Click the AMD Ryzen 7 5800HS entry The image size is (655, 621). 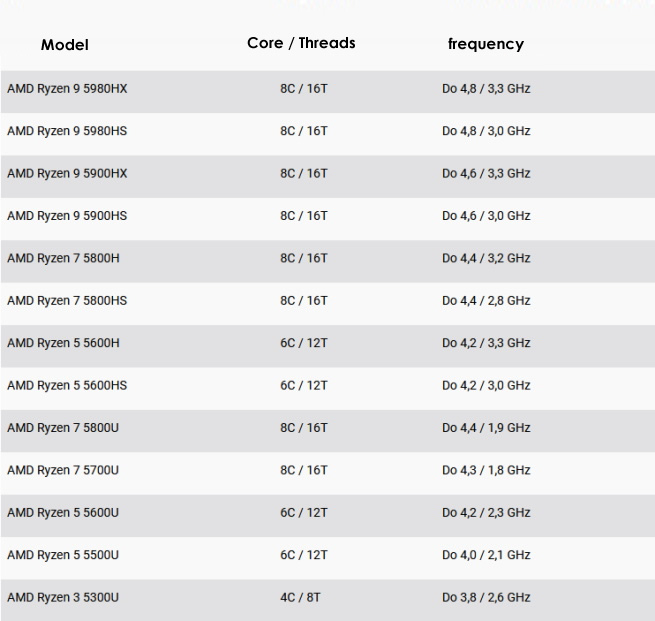(x=67, y=301)
